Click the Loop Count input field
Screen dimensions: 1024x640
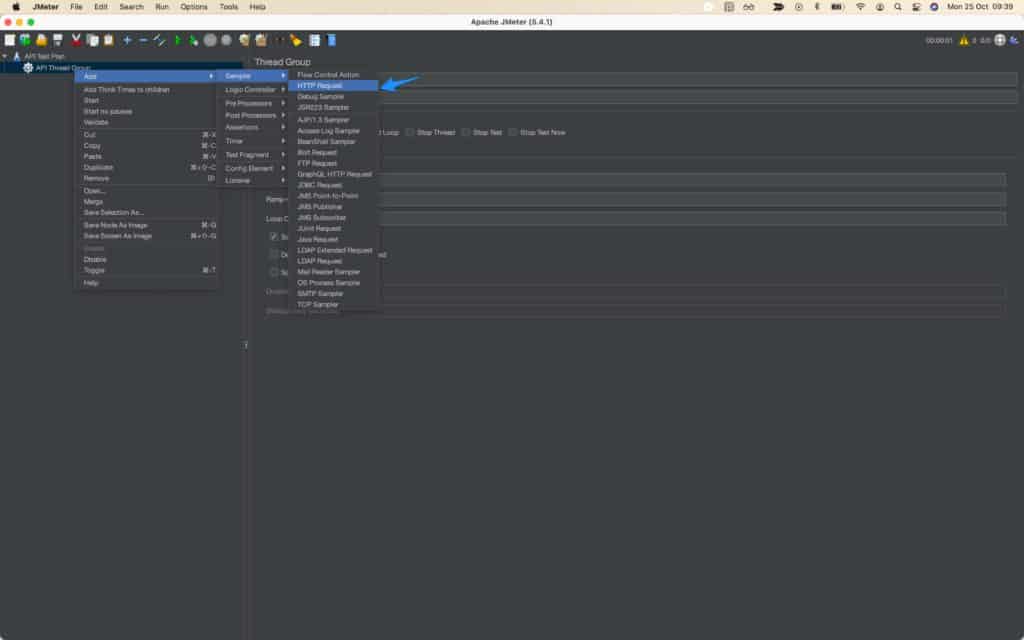coord(692,218)
